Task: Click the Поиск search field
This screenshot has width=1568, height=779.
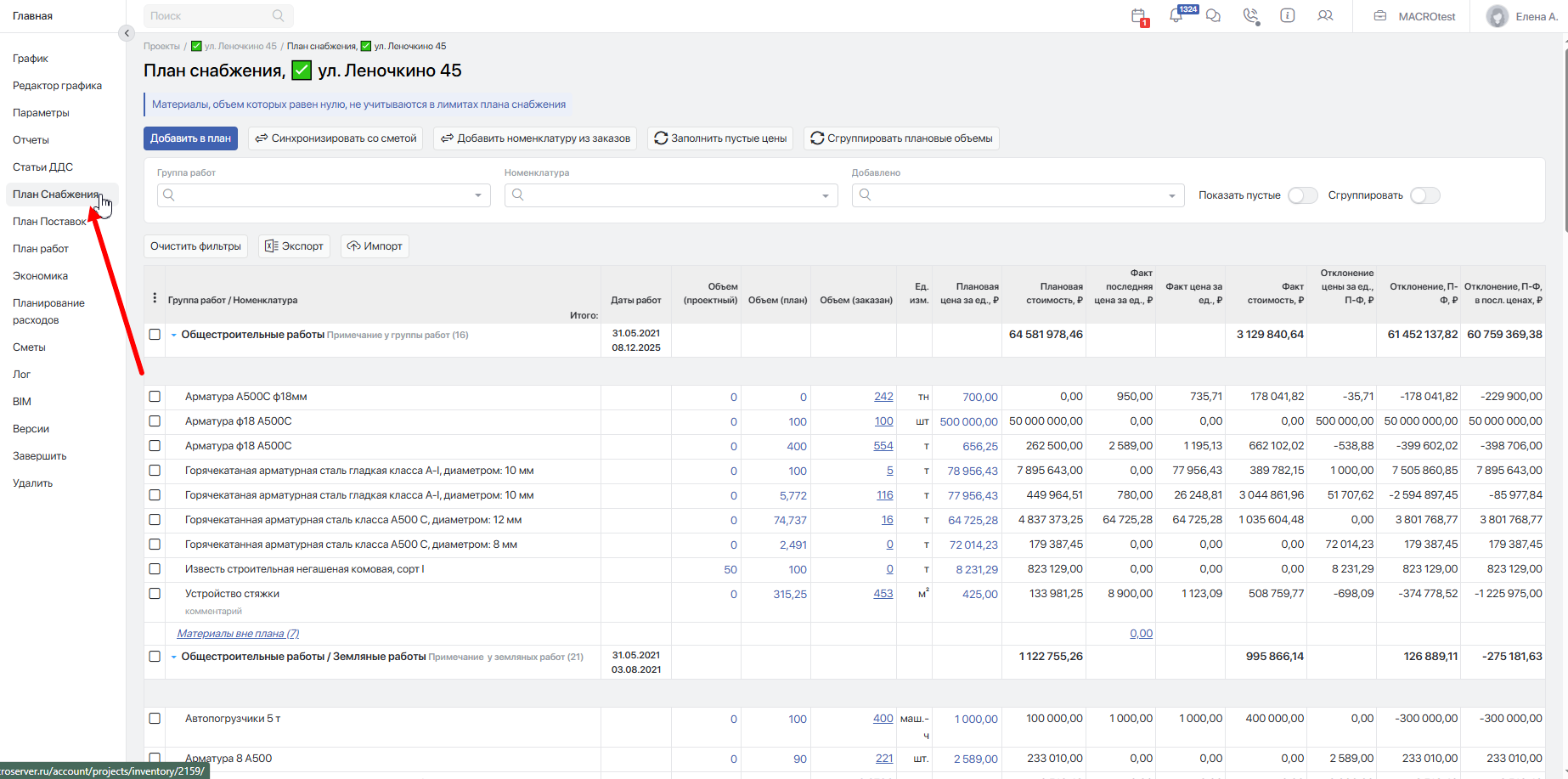Action: (x=217, y=16)
